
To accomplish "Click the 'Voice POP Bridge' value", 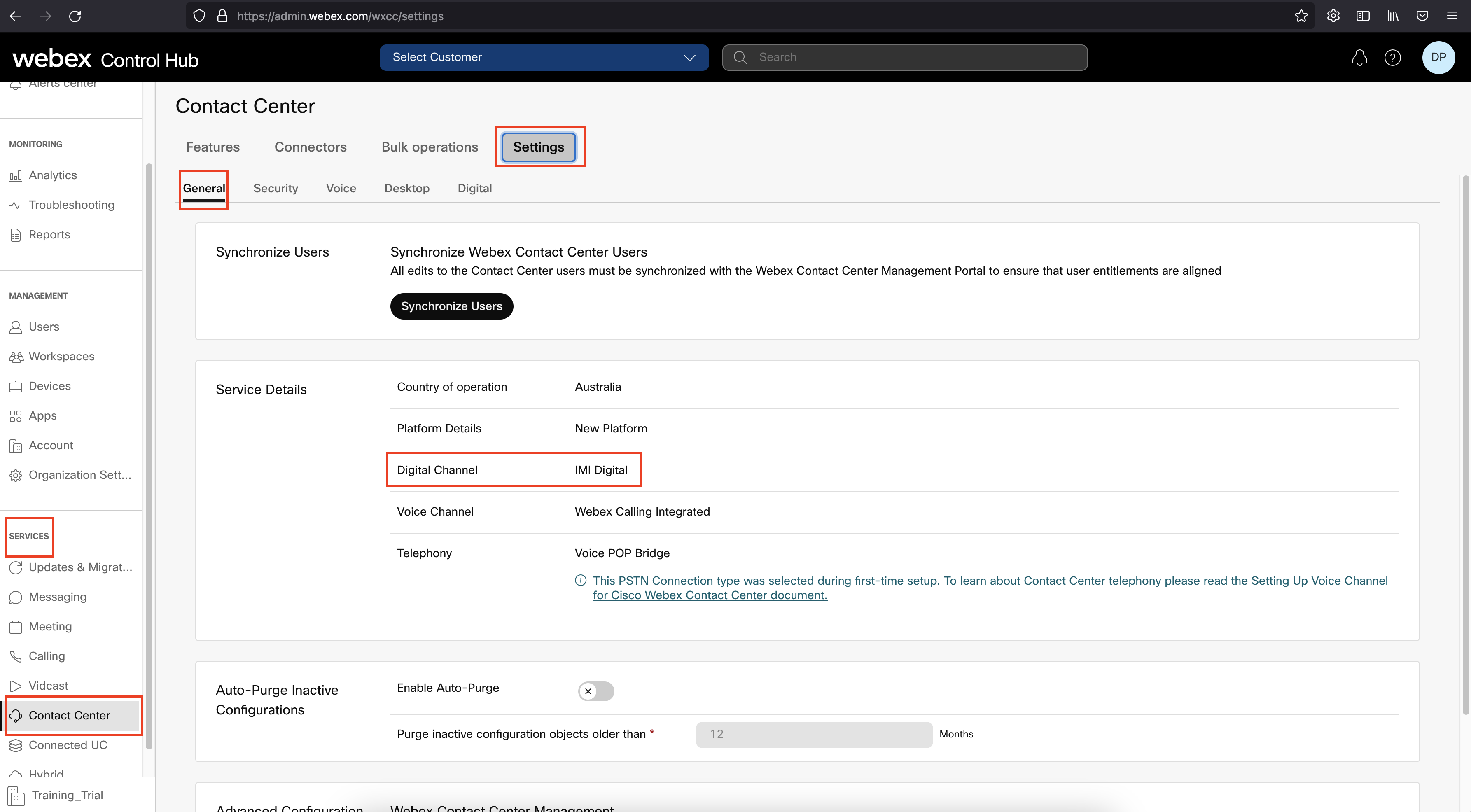I will point(622,553).
